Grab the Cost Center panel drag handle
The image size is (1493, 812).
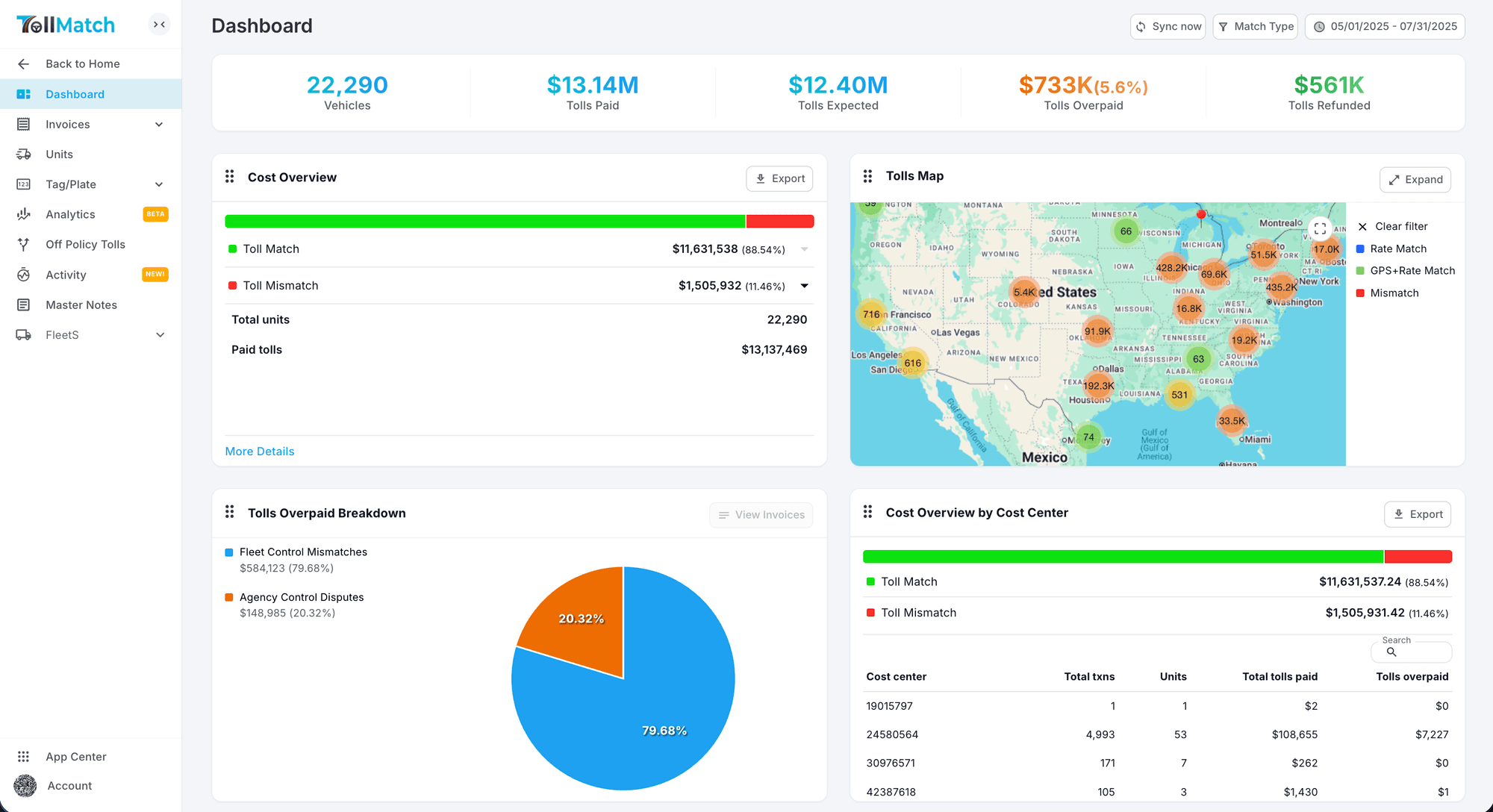pos(867,512)
